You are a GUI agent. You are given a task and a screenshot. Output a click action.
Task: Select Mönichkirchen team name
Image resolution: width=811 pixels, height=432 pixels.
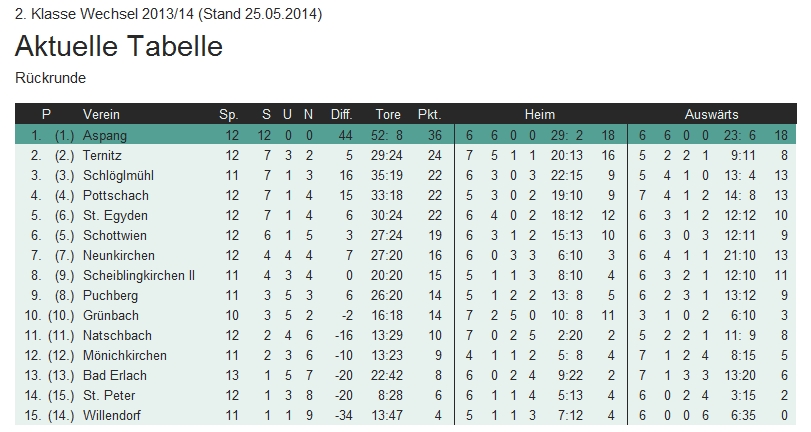[124, 355]
